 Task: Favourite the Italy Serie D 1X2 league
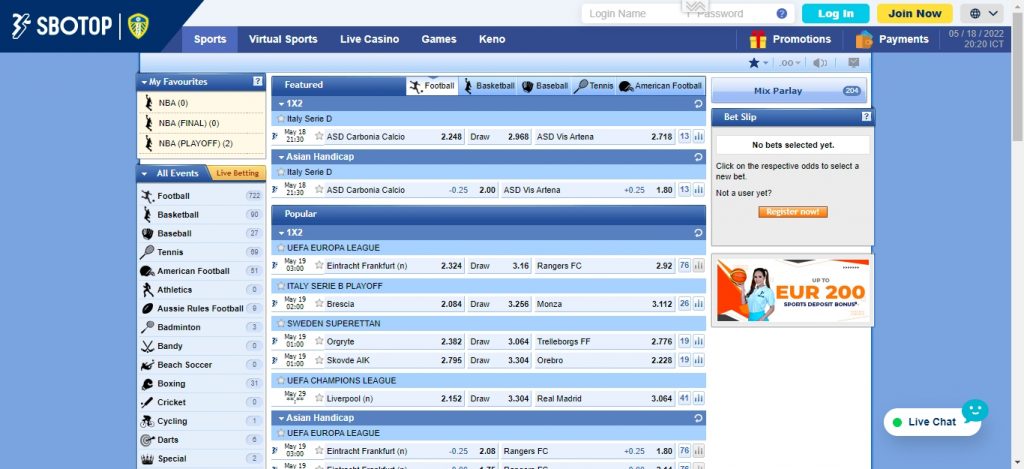pyautogui.click(x=281, y=119)
